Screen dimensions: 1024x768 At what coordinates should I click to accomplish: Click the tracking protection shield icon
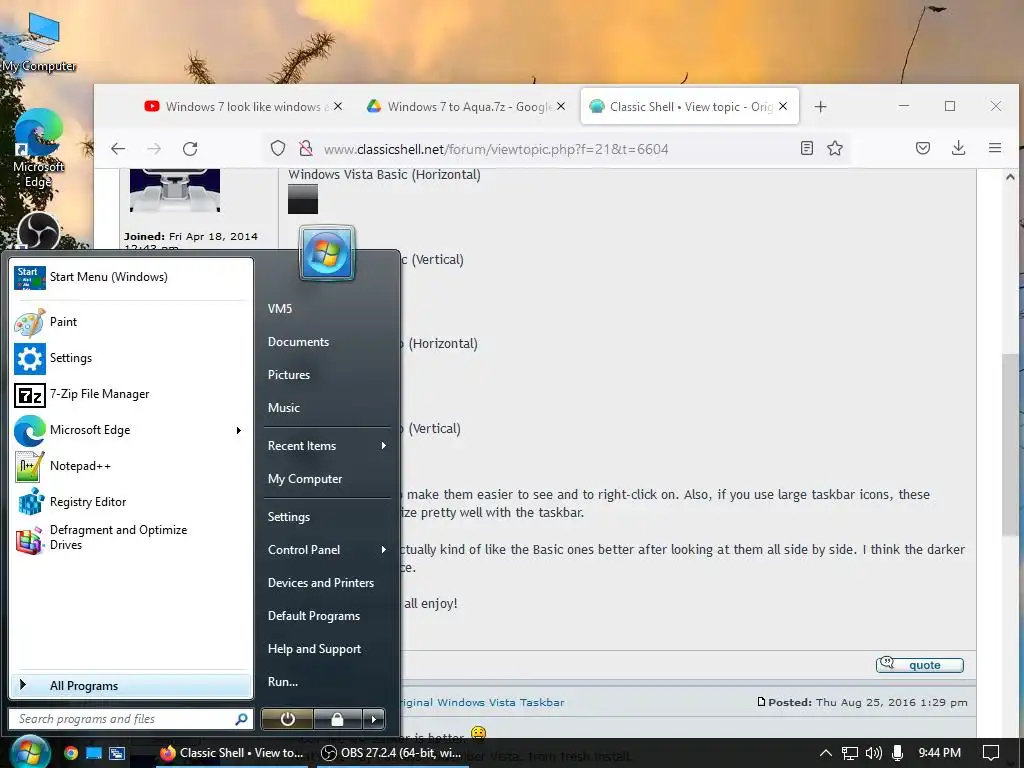pyautogui.click(x=278, y=149)
